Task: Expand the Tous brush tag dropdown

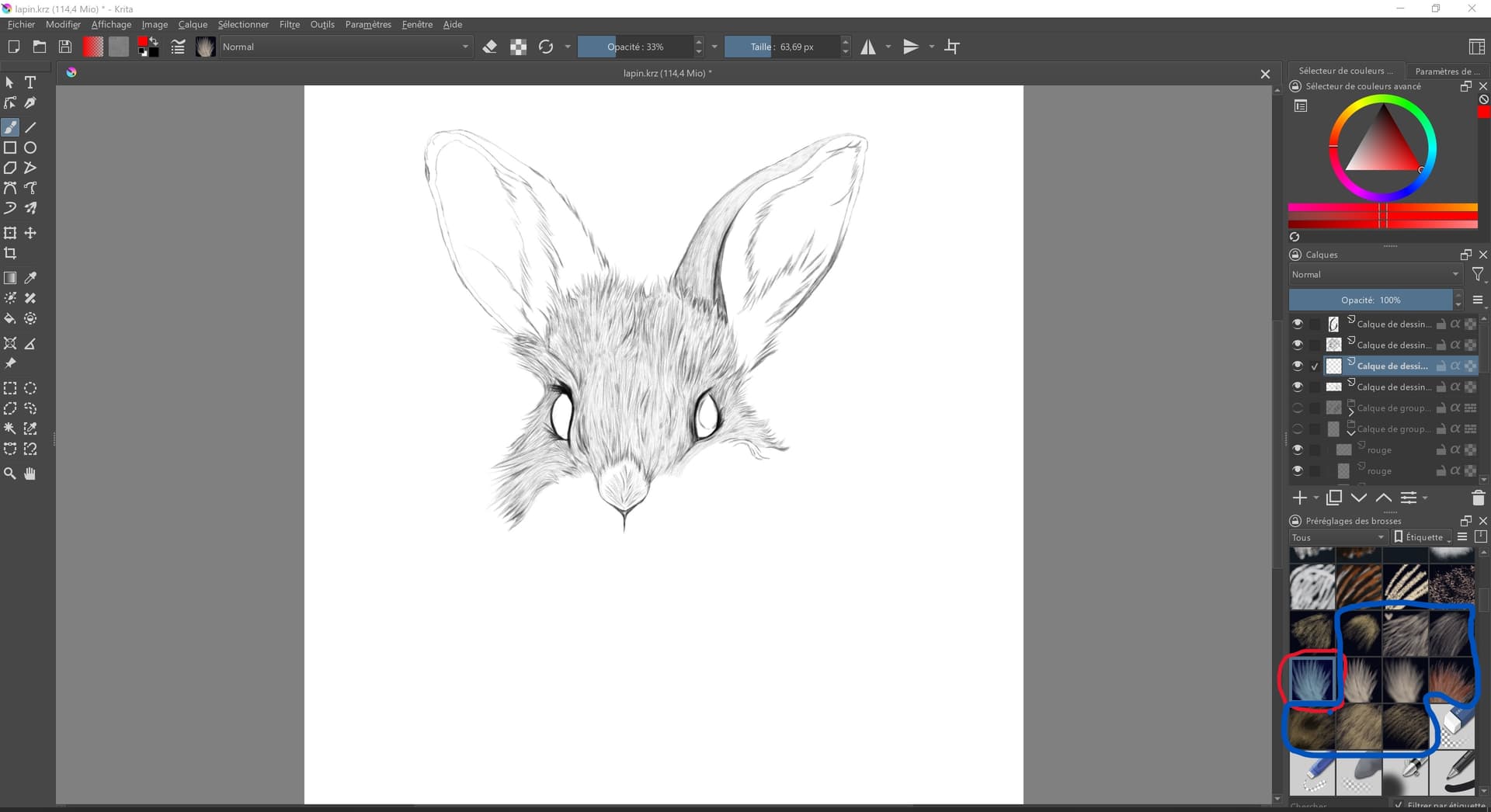Action: 1337,537
